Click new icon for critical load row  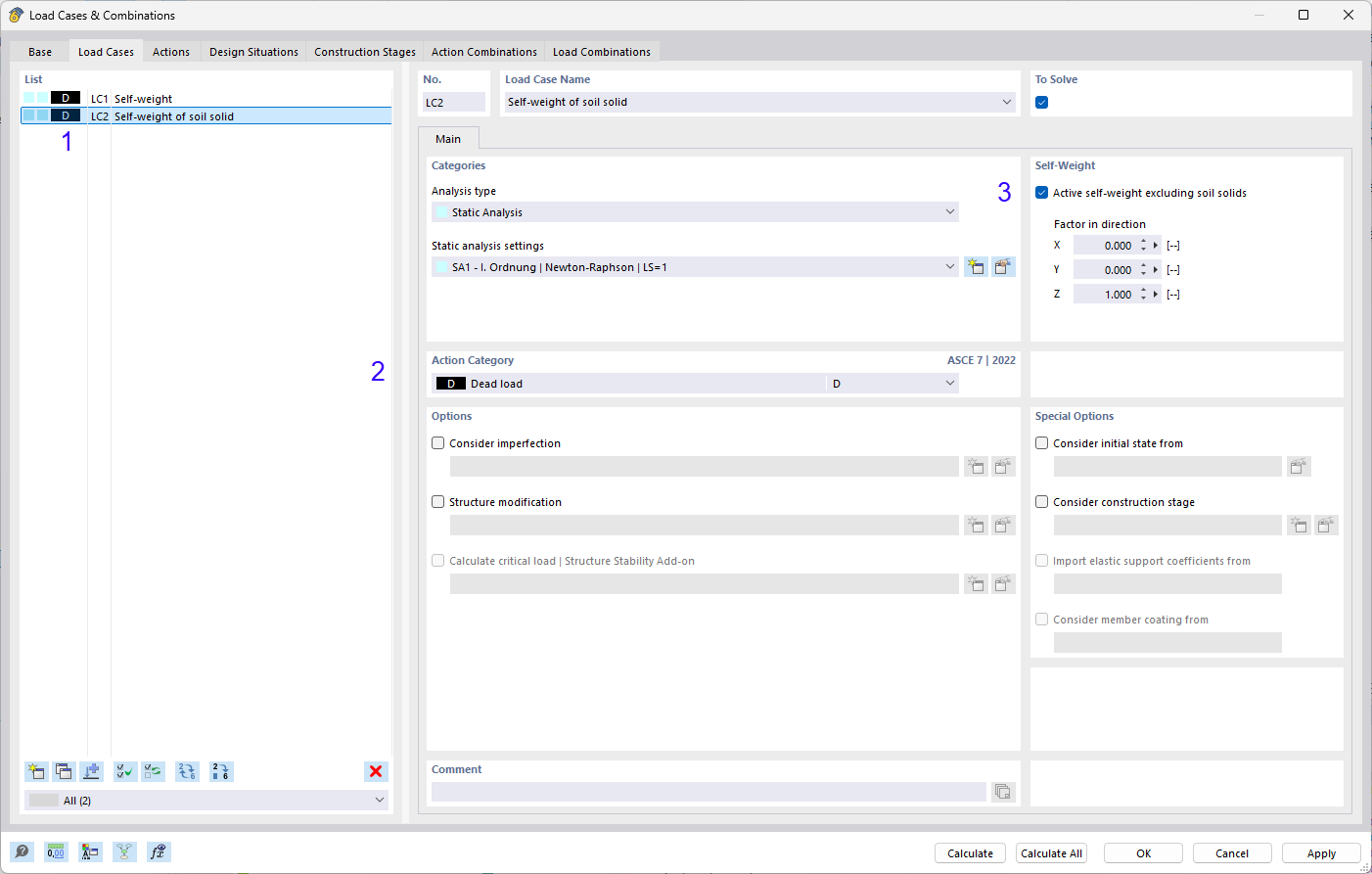click(x=976, y=584)
